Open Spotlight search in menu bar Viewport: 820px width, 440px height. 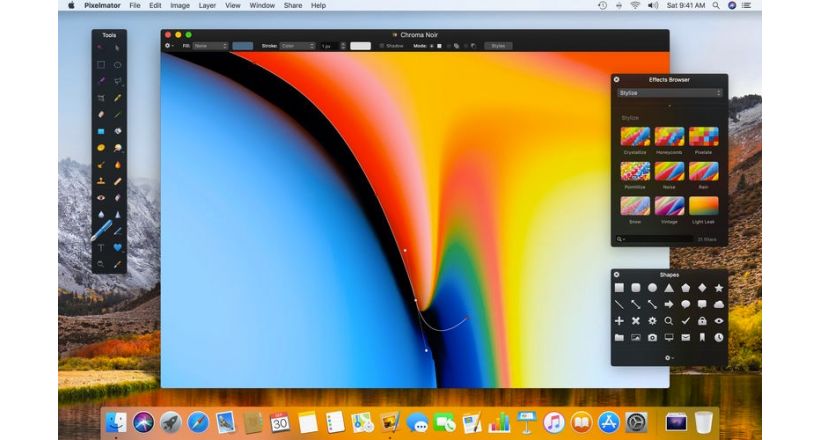[716, 5]
